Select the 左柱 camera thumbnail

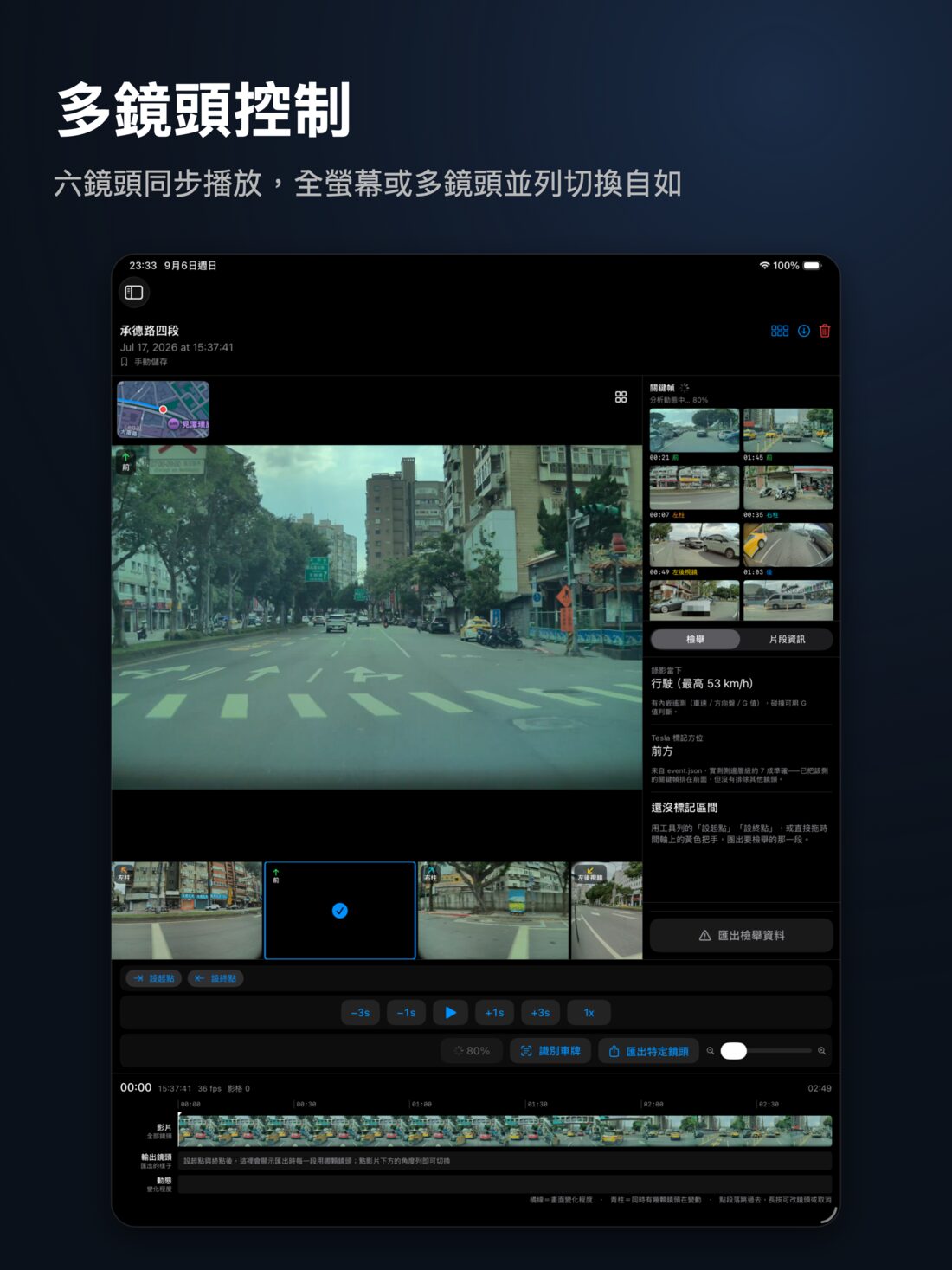click(x=187, y=910)
